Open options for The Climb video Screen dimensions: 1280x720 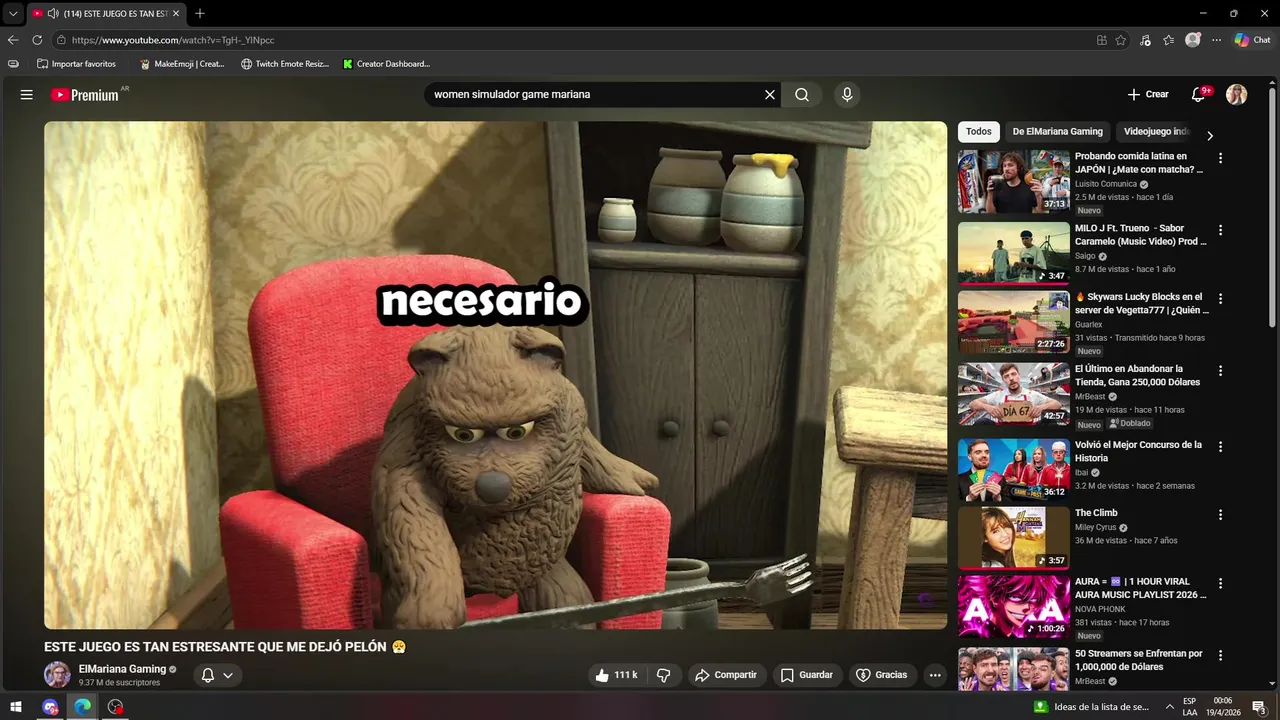[x=1220, y=515]
